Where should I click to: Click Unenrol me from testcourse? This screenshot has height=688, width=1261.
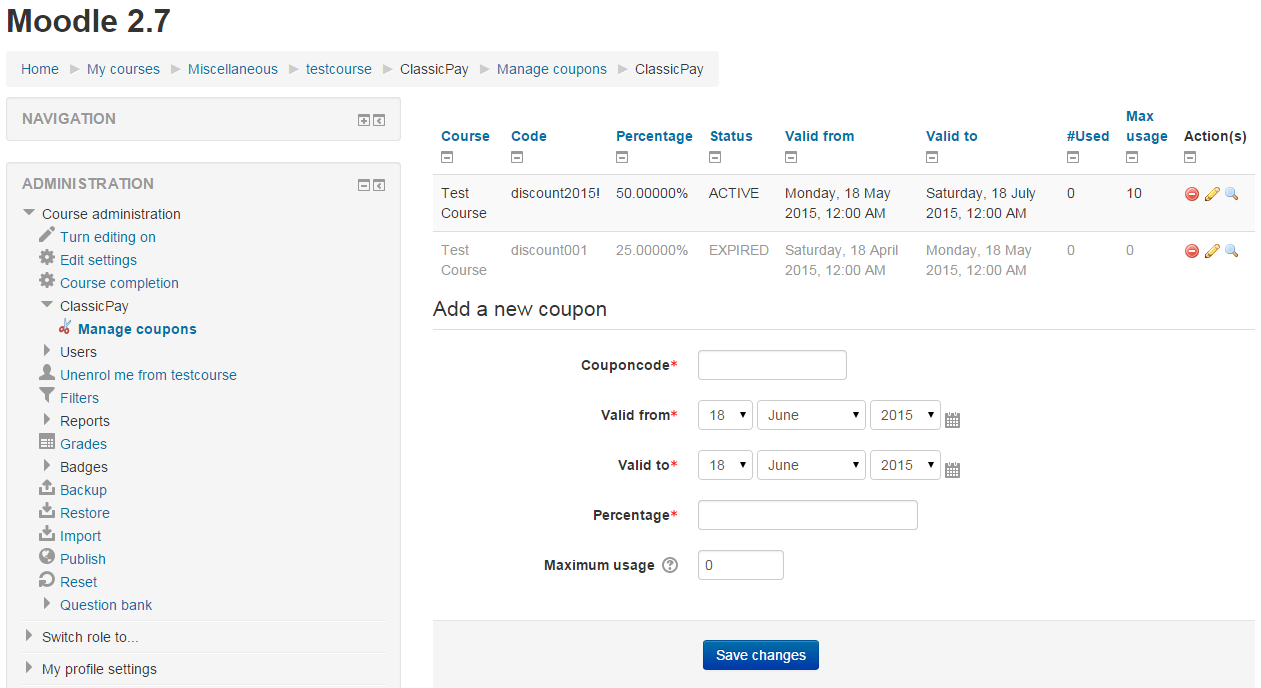coord(148,375)
